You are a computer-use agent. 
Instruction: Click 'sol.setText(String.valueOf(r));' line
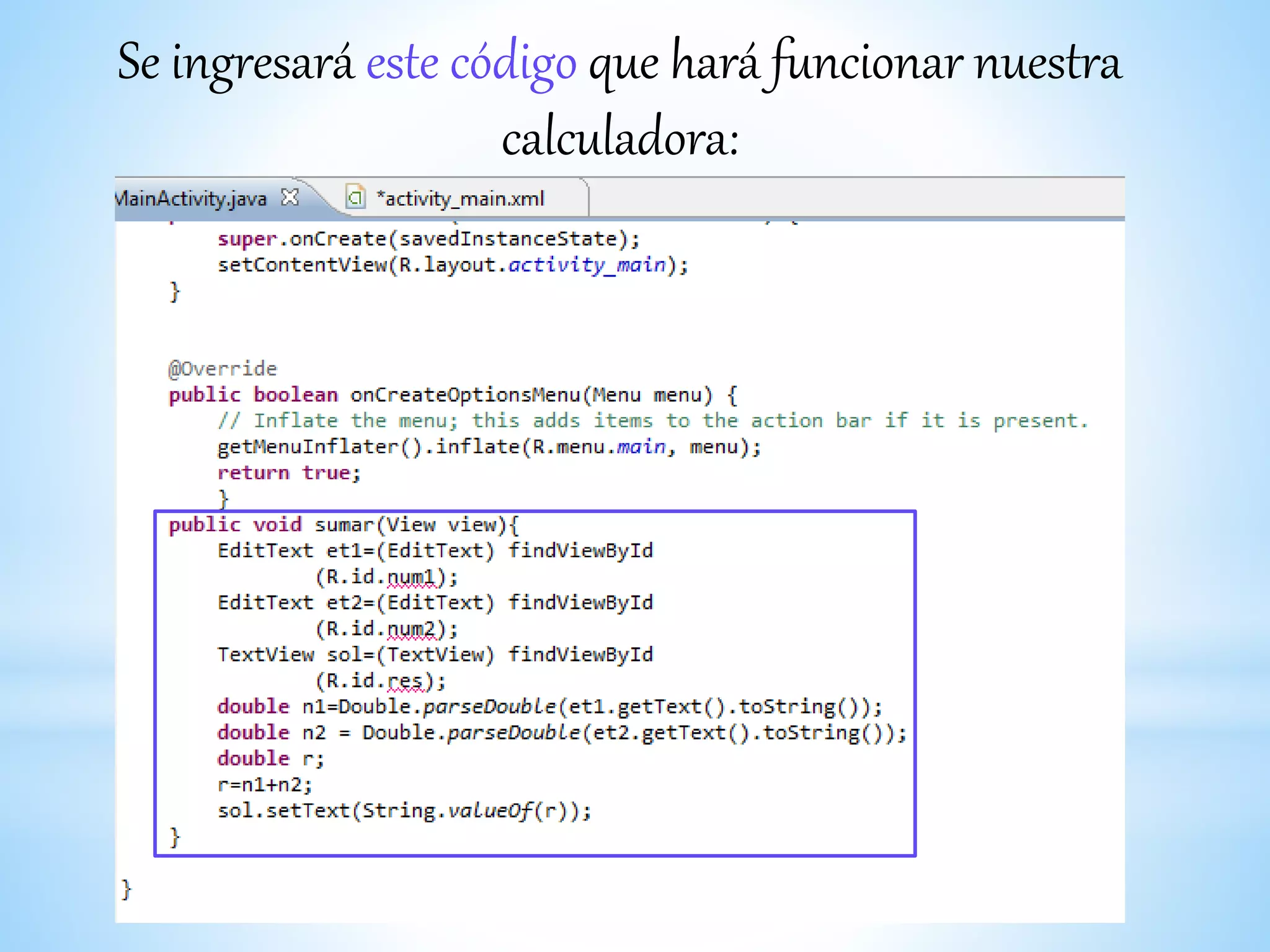[x=405, y=811]
